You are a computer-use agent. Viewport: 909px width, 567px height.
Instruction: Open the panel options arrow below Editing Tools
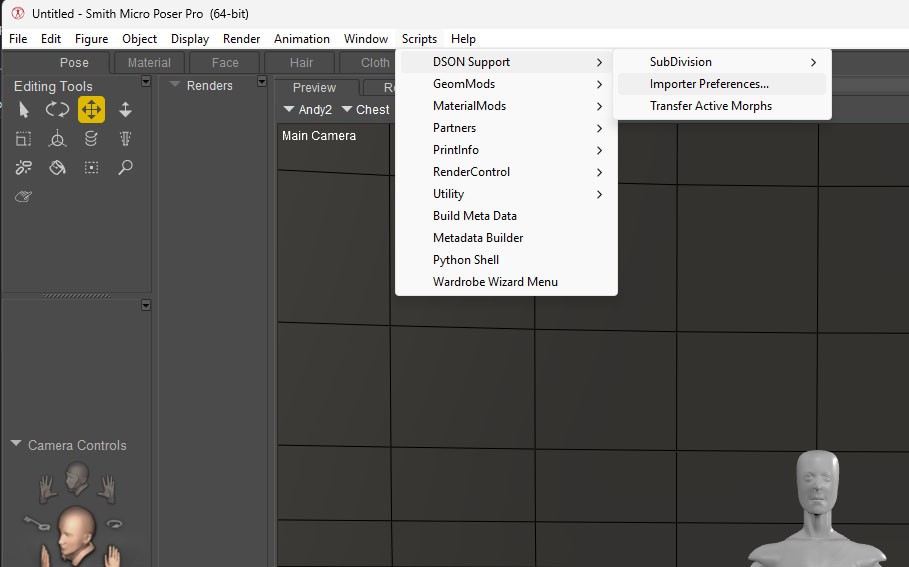[146, 306]
